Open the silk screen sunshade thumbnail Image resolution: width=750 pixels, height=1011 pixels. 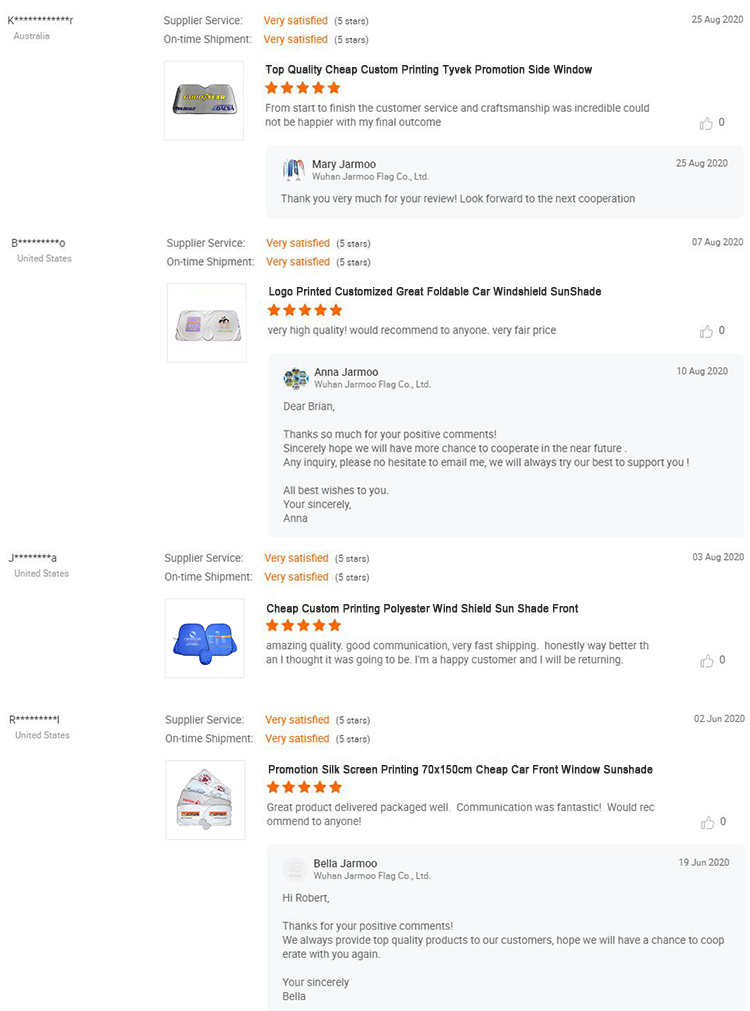pos(205,799)
